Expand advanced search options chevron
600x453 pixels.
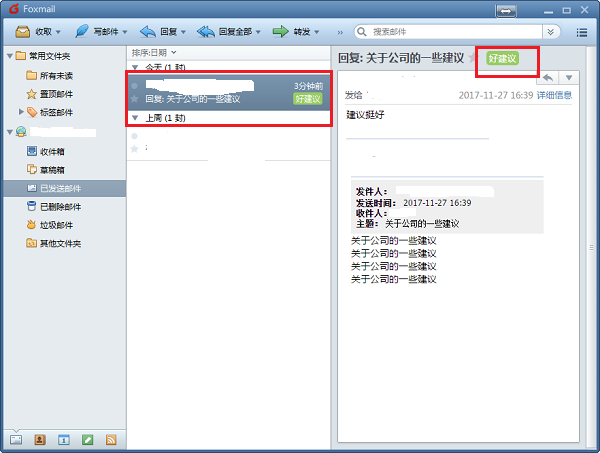point(551,32)
